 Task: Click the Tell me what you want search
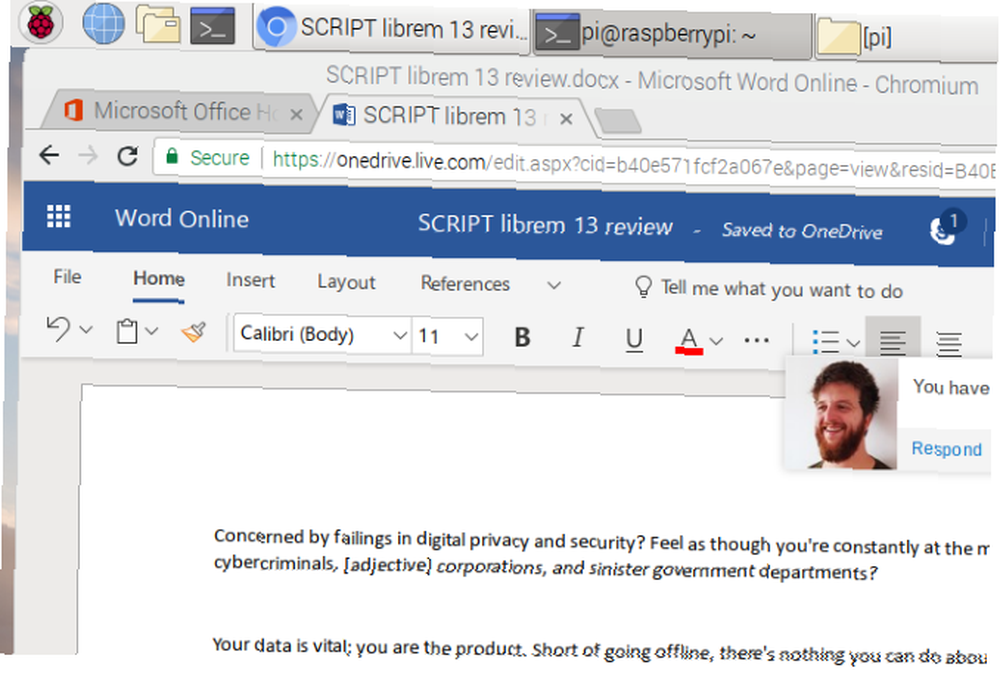(x=769, y=289)
